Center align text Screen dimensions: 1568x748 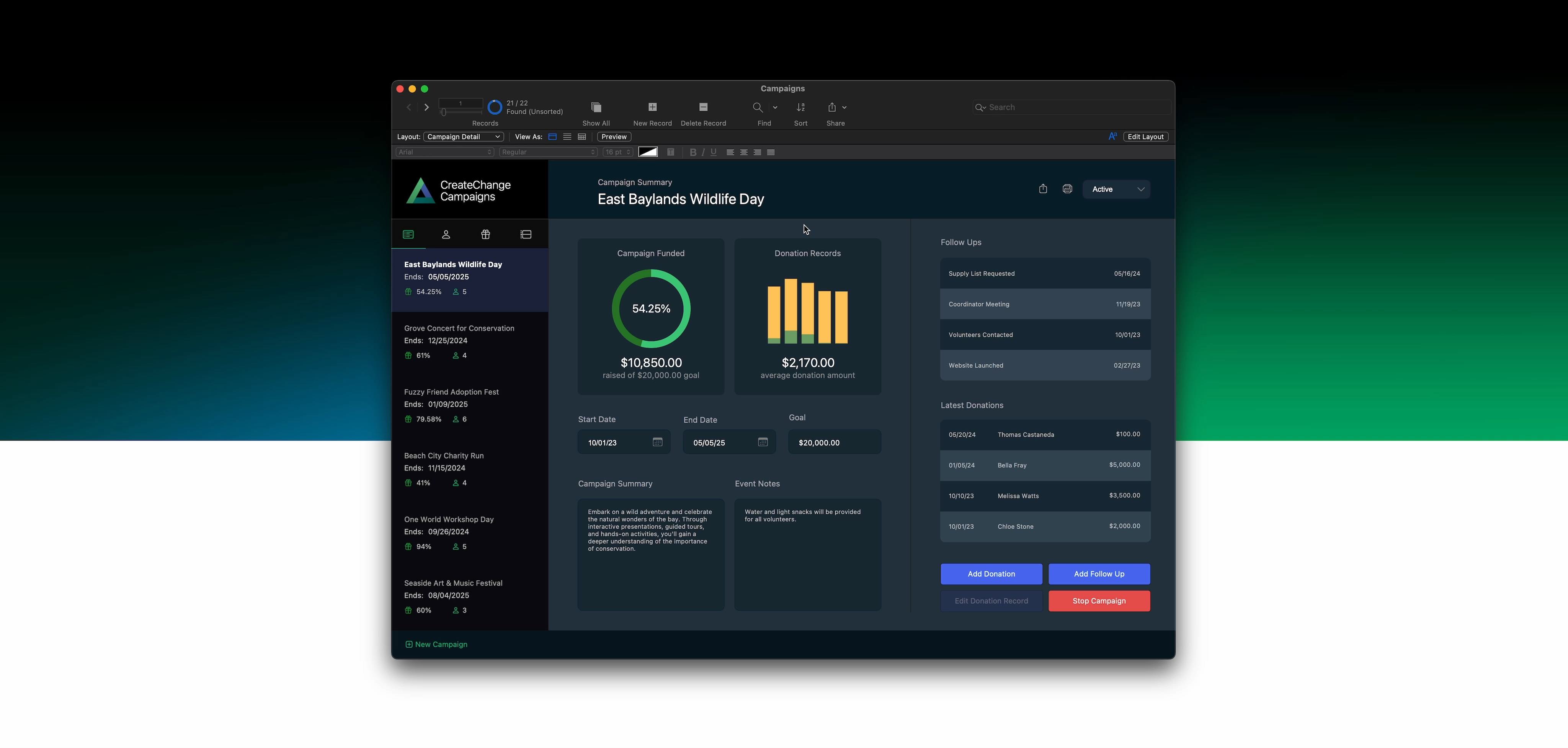coord(744,152)
